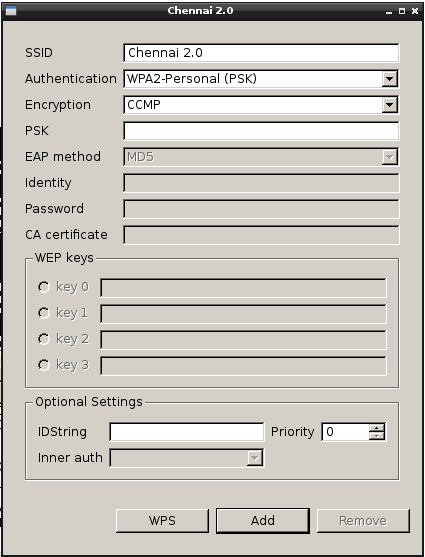The width and height of the screenshot is (425, 557).
Task: Decrease Priority with down arrow
Action: click(377, 436)
